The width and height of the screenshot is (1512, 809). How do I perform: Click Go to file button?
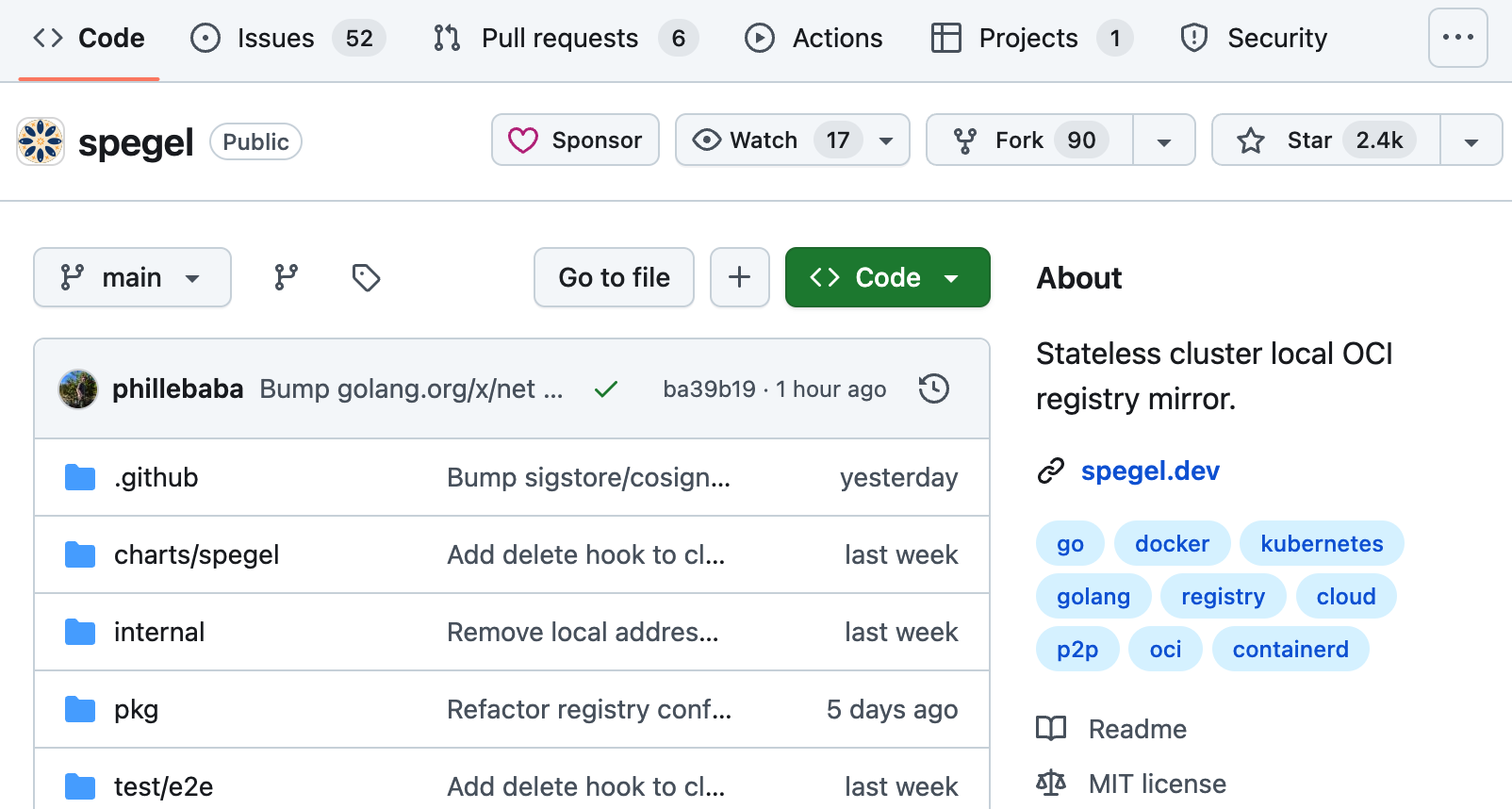(x=614, y=277)
